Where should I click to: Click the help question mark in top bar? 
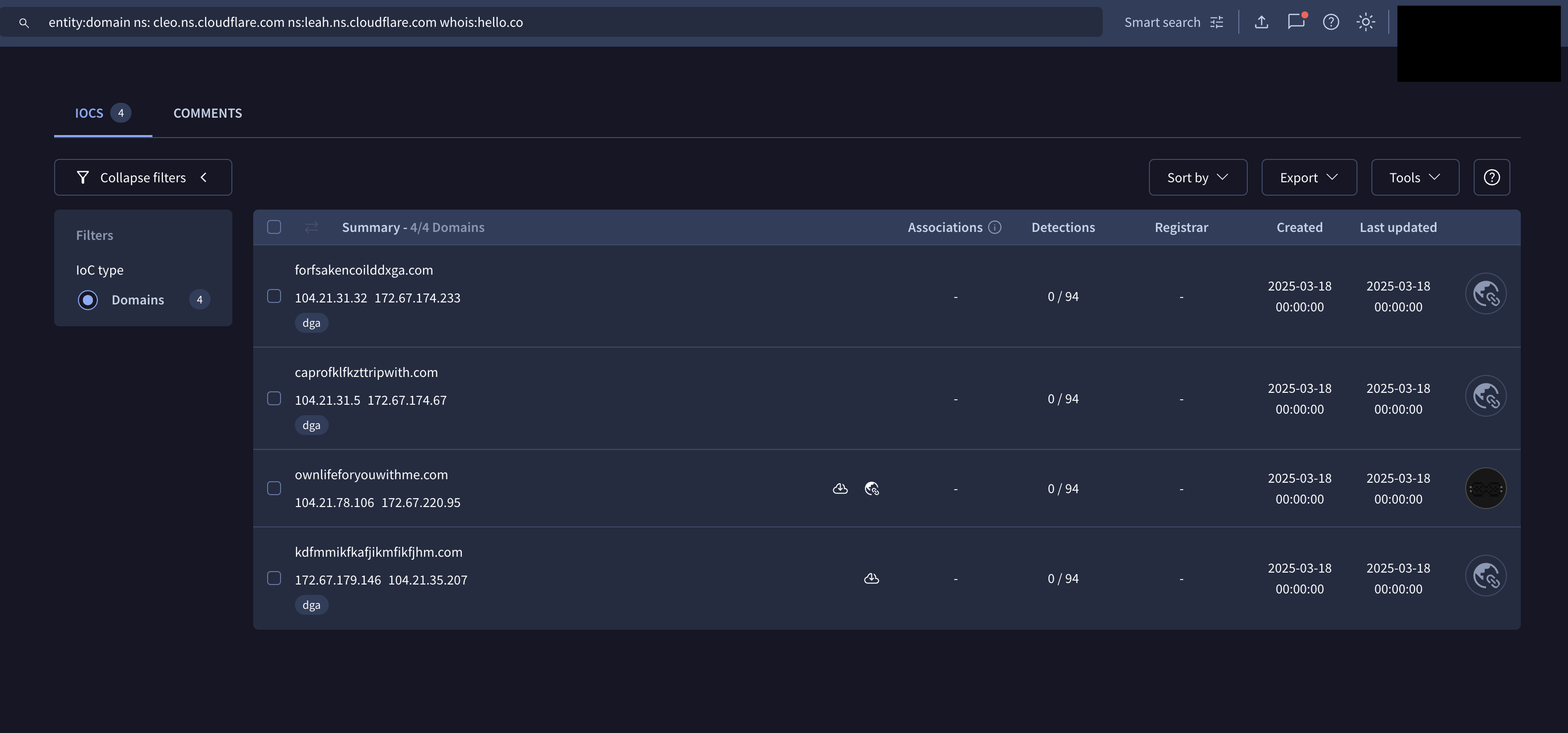[1331, 22]
